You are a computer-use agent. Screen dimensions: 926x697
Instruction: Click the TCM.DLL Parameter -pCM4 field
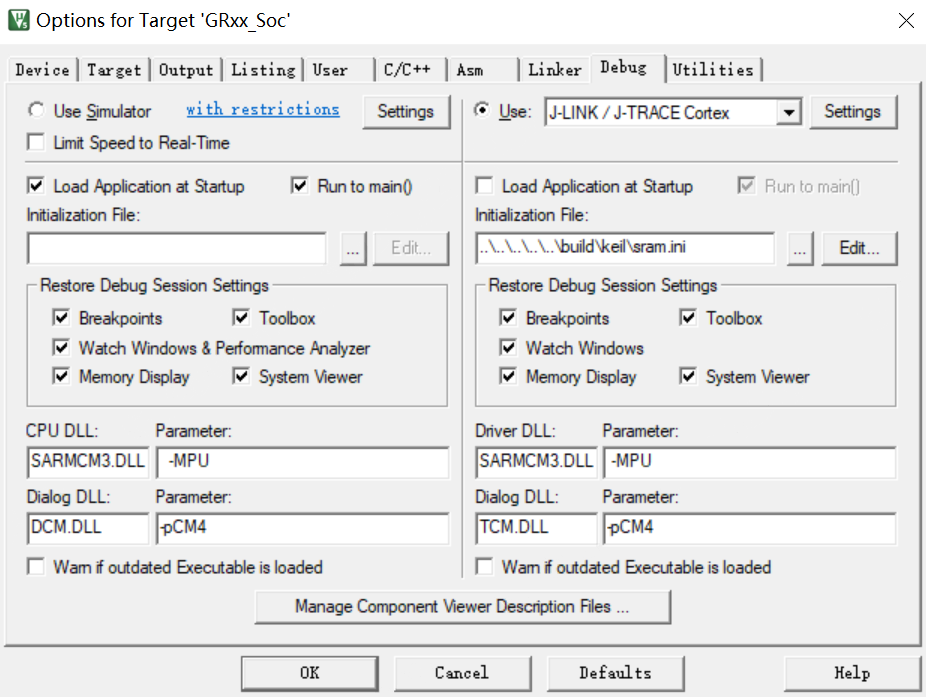(749, 528)
